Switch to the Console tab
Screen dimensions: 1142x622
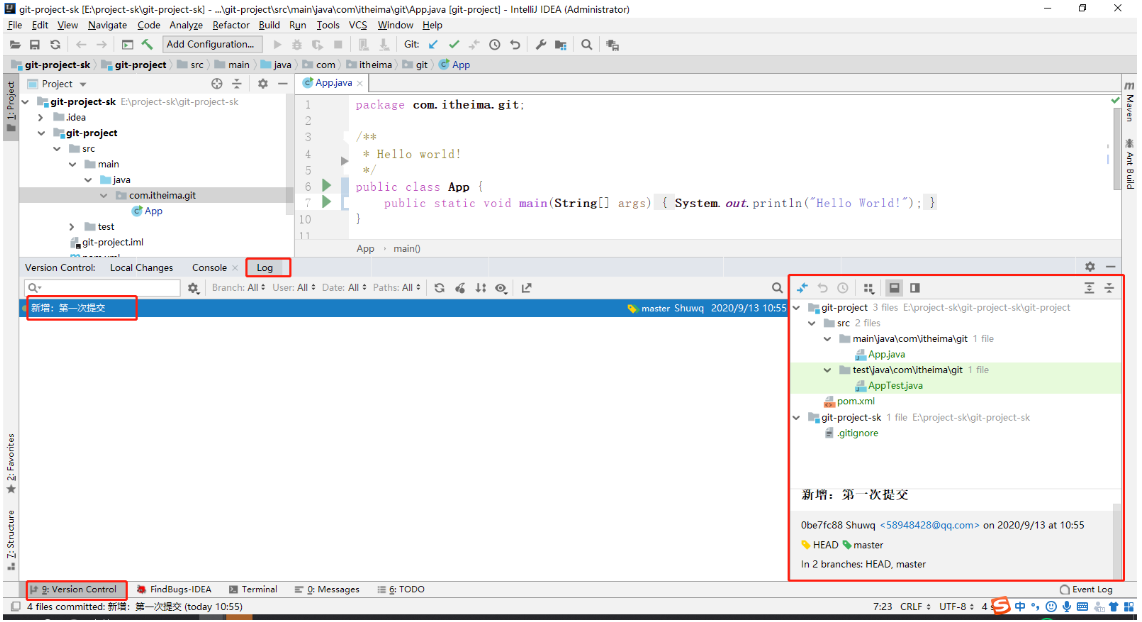(210, 267)
